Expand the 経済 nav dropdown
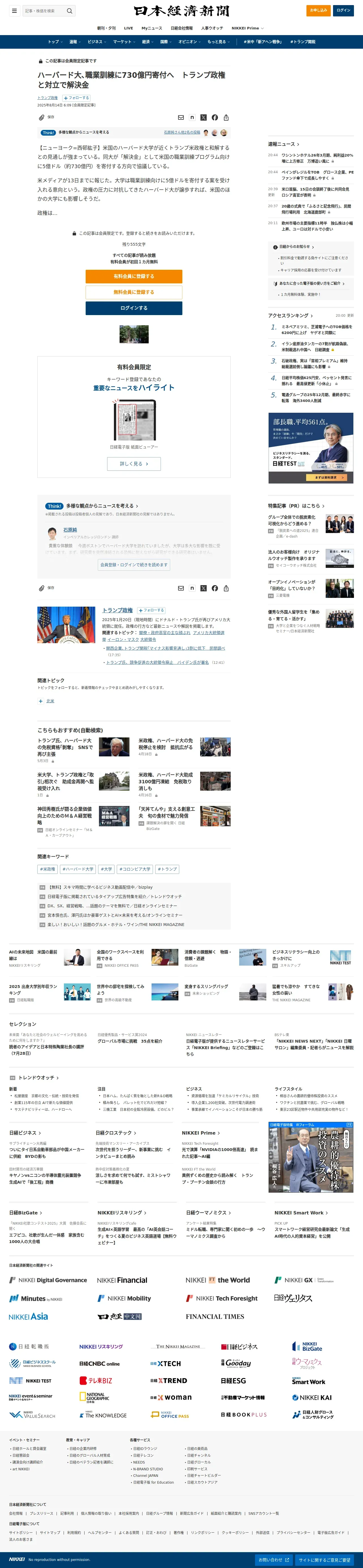 click(148, 42)
